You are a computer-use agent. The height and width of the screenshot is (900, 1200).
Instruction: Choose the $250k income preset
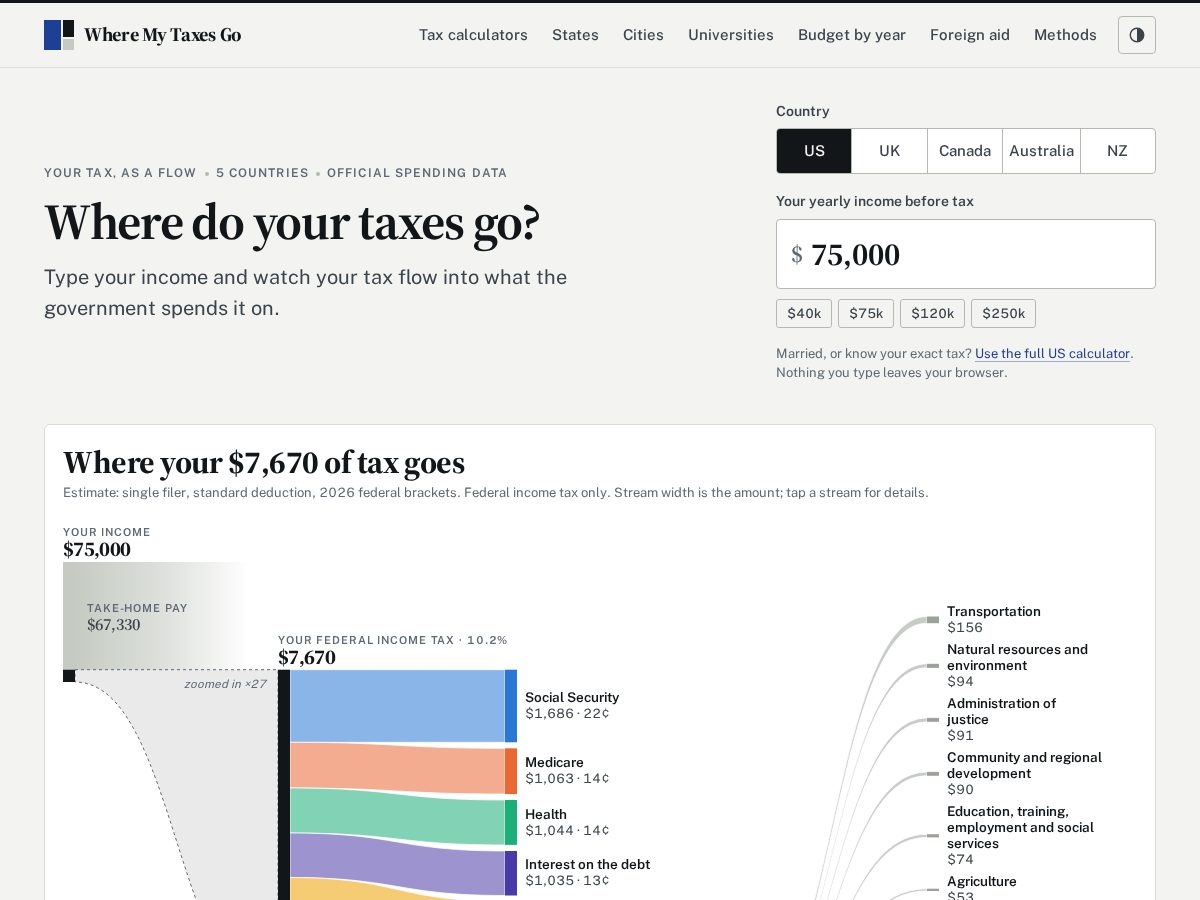[1003, 313]
